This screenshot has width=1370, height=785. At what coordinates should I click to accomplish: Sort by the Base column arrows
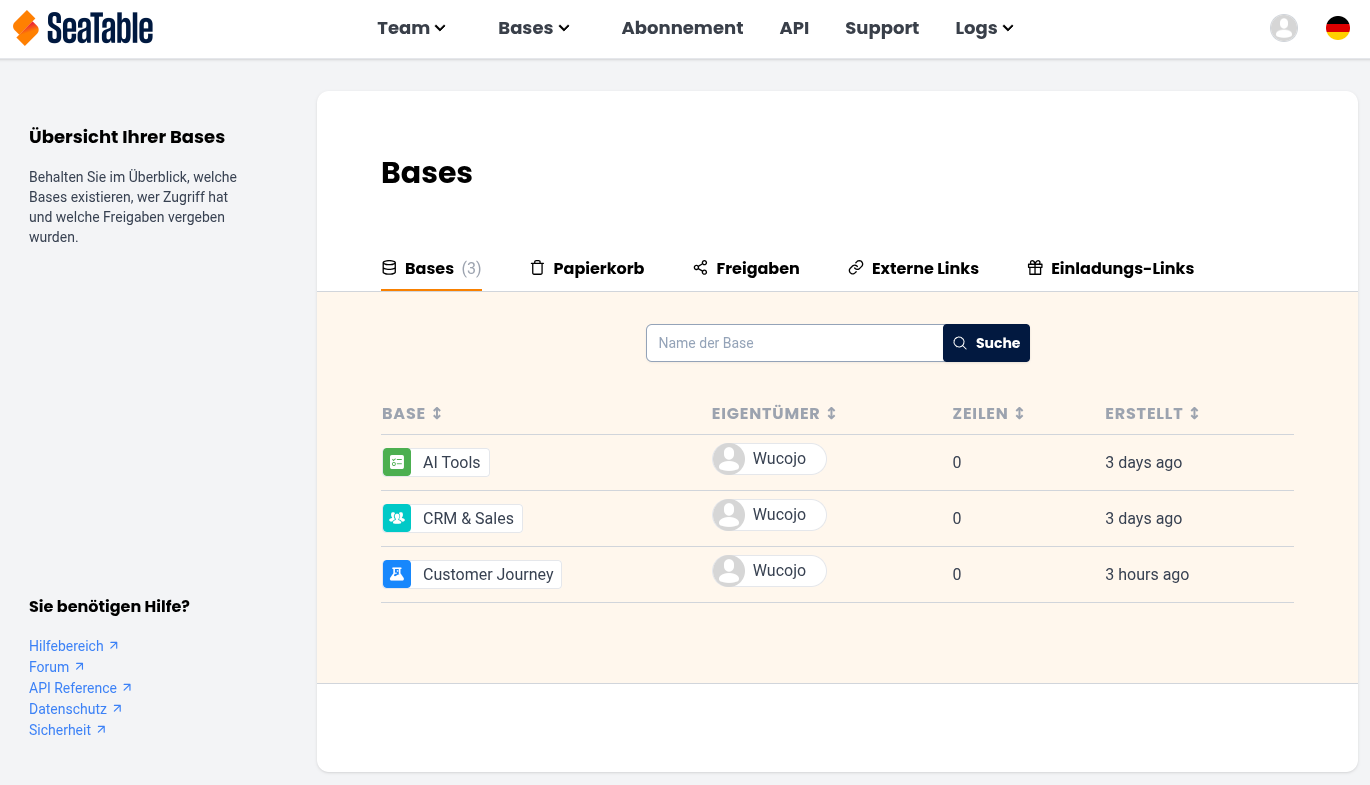[x=437, y=414]
